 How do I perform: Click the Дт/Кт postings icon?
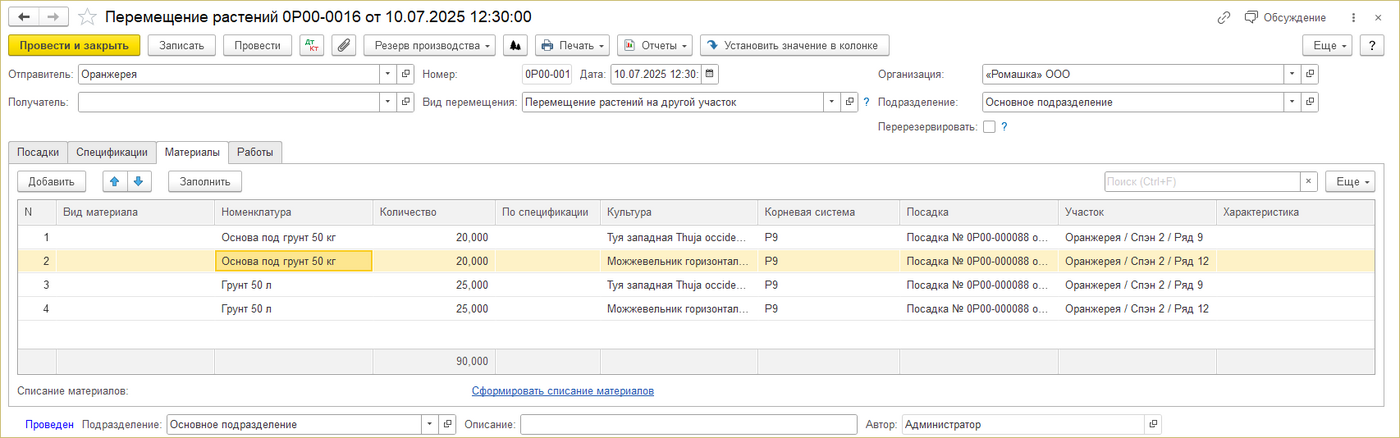(312, 45)
